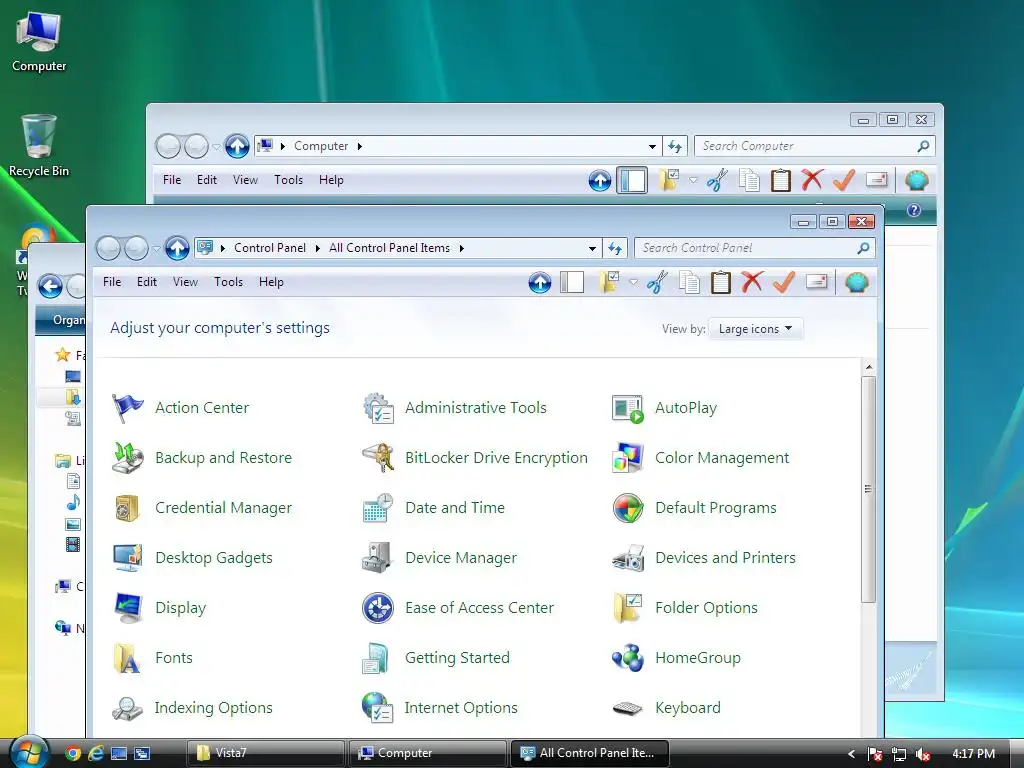Open Administrative Tools gear icon

coord(378,408)
